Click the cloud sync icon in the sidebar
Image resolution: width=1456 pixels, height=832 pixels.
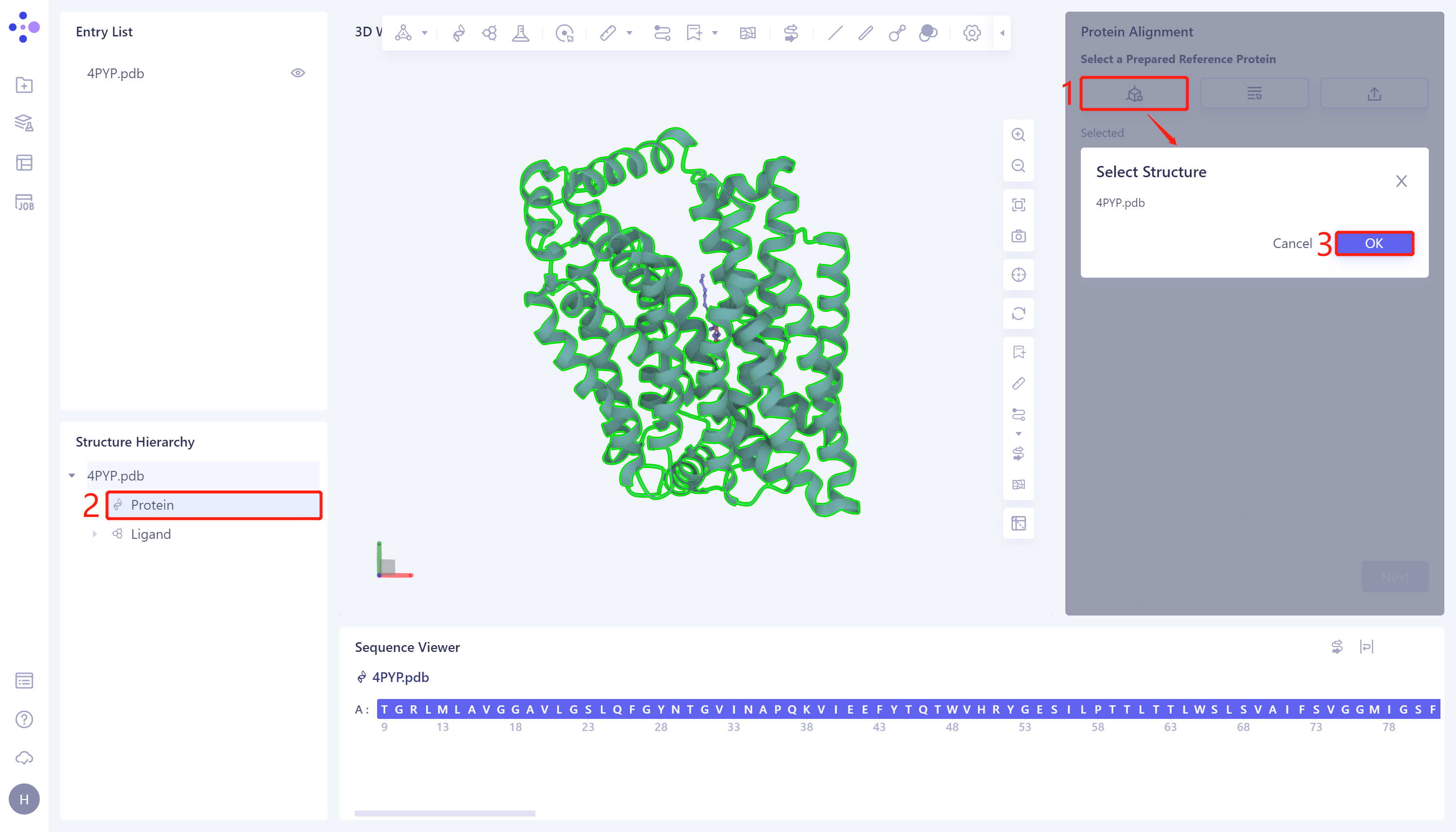click(x=24, y=758)
